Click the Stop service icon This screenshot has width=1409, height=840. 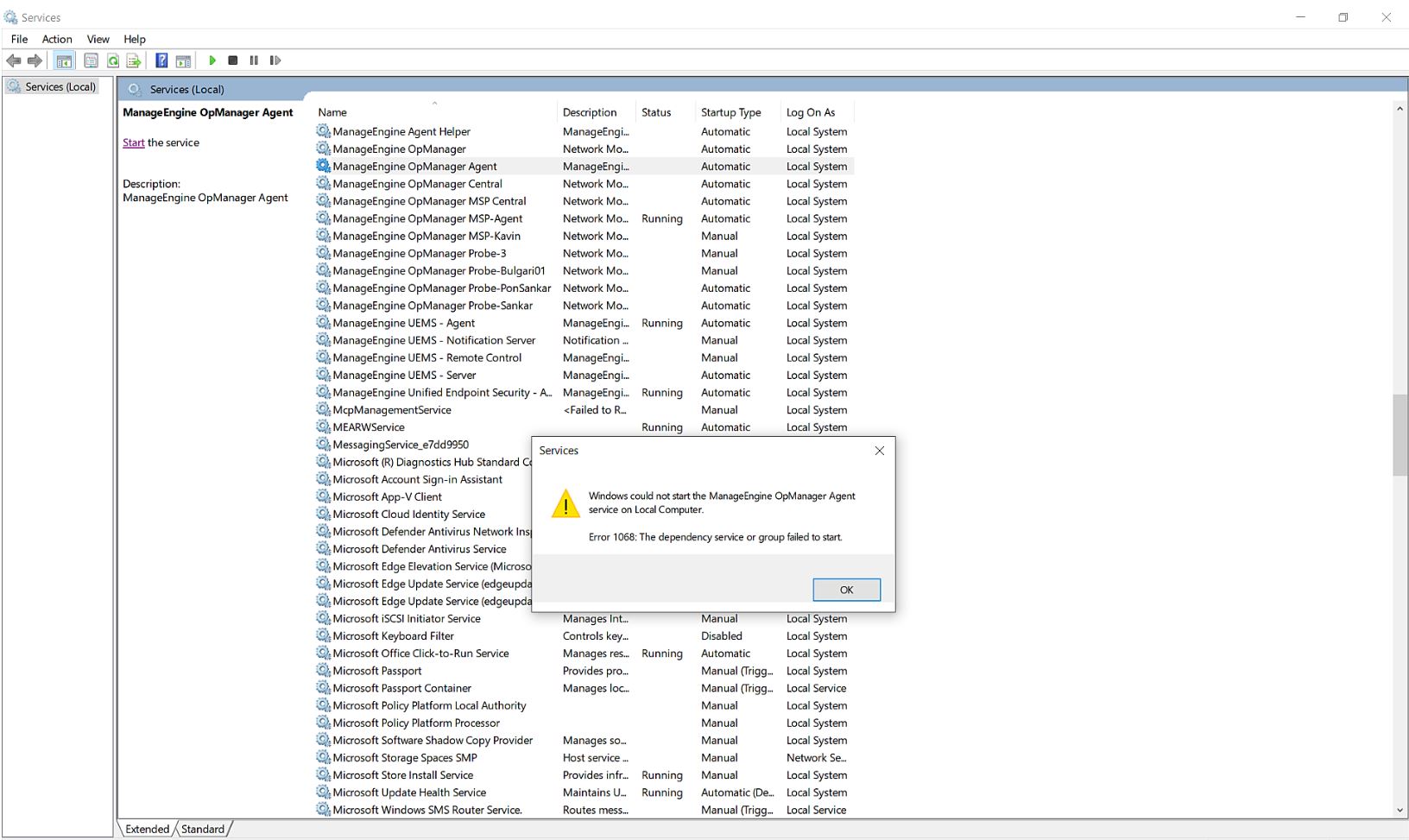(232, 60)
